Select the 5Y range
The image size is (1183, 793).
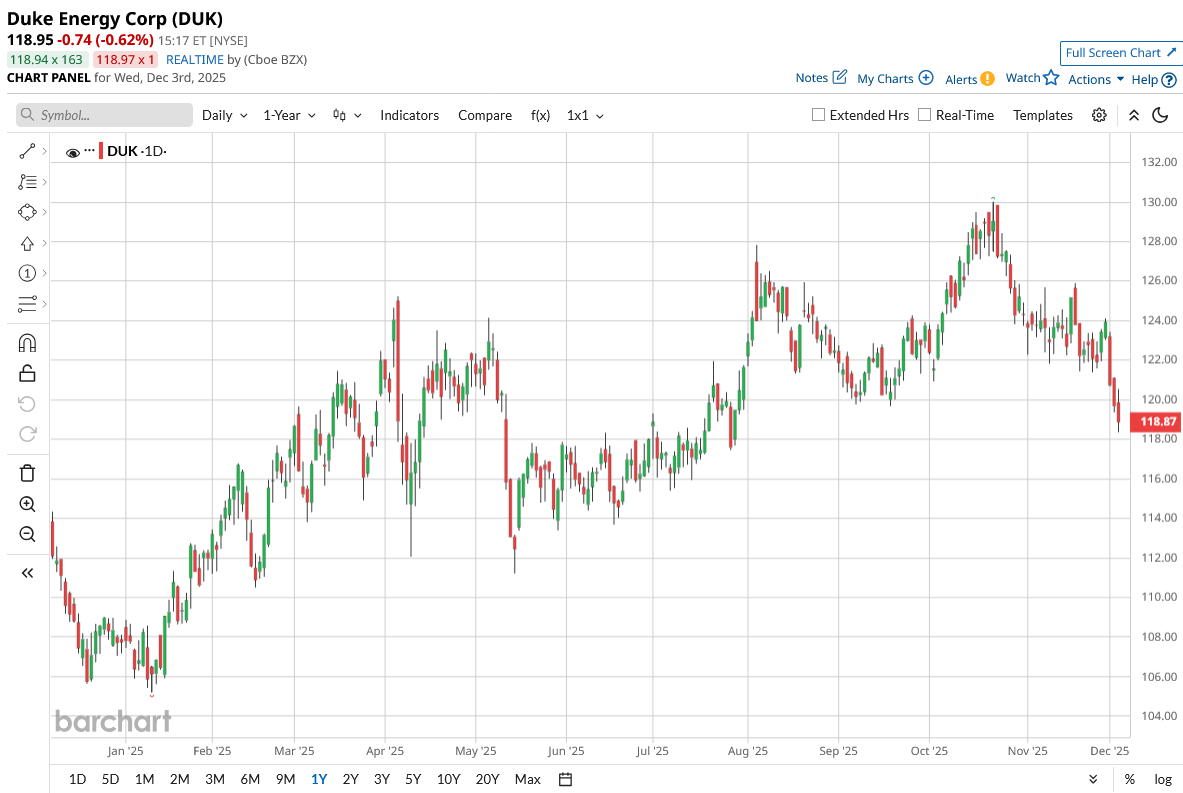click(x=413, y=779)
